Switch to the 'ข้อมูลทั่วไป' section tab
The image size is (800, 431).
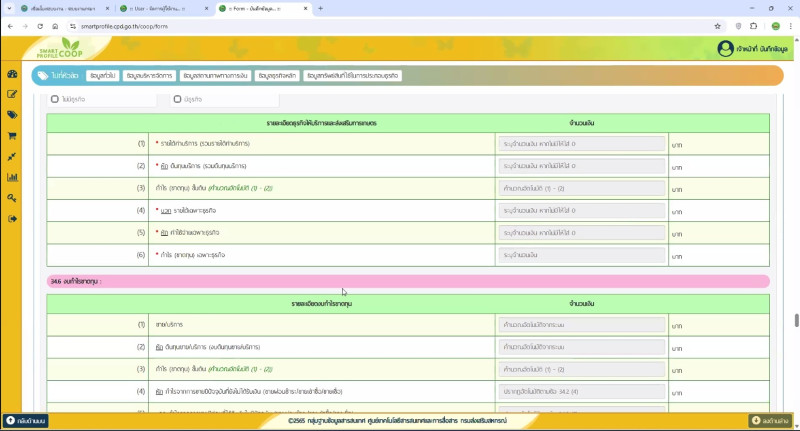(x=103, y=75)
